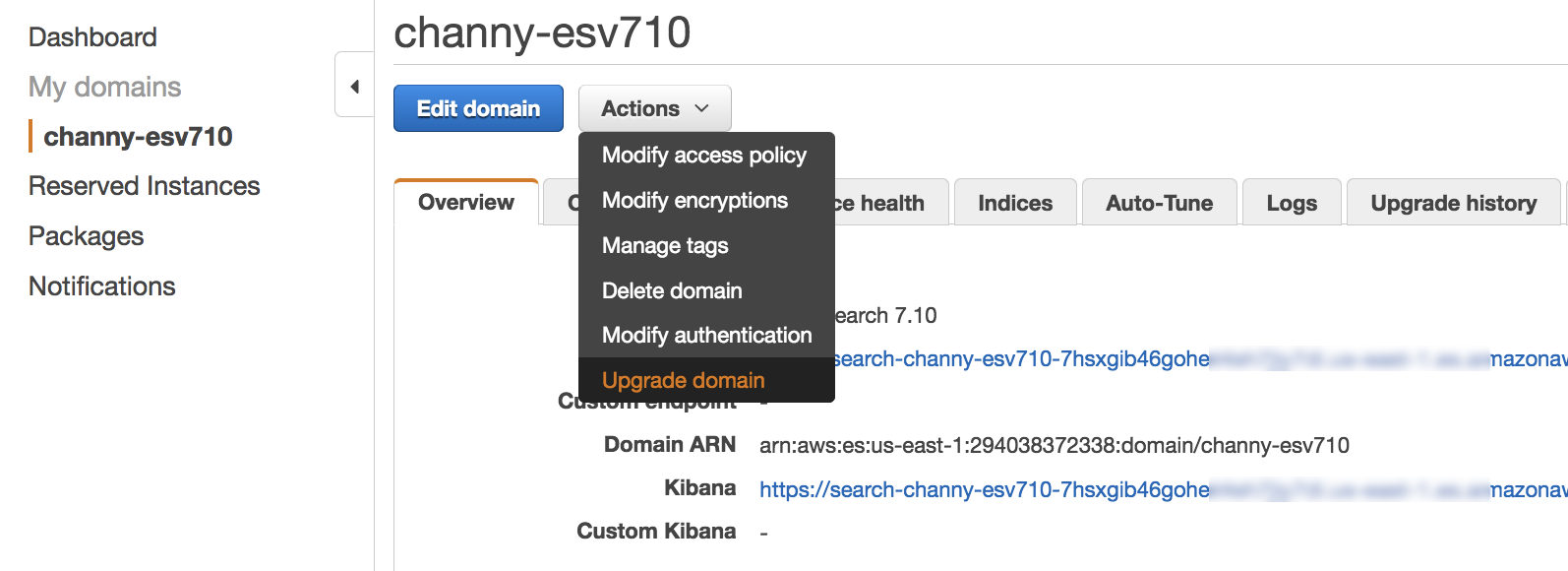
Task: Open My domains in sidebar
Action: (x=104, y=87)
